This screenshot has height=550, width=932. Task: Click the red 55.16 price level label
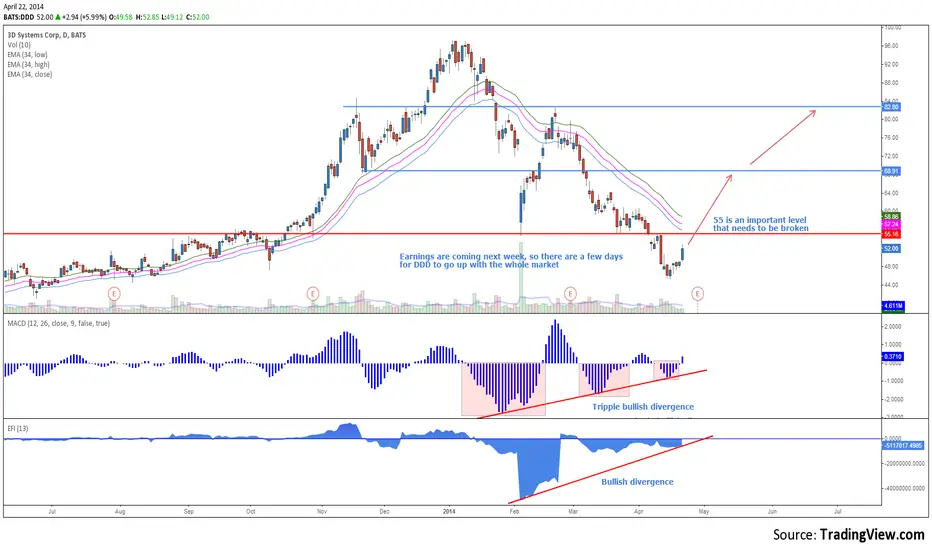[892, 234]
